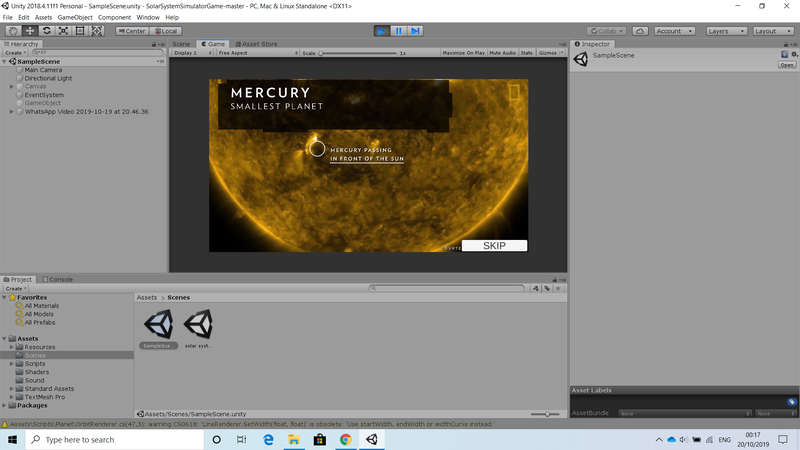Screen dimensions: 800x450
Task: Select the Rect Transform tool
Action: (x=81, y=31)
